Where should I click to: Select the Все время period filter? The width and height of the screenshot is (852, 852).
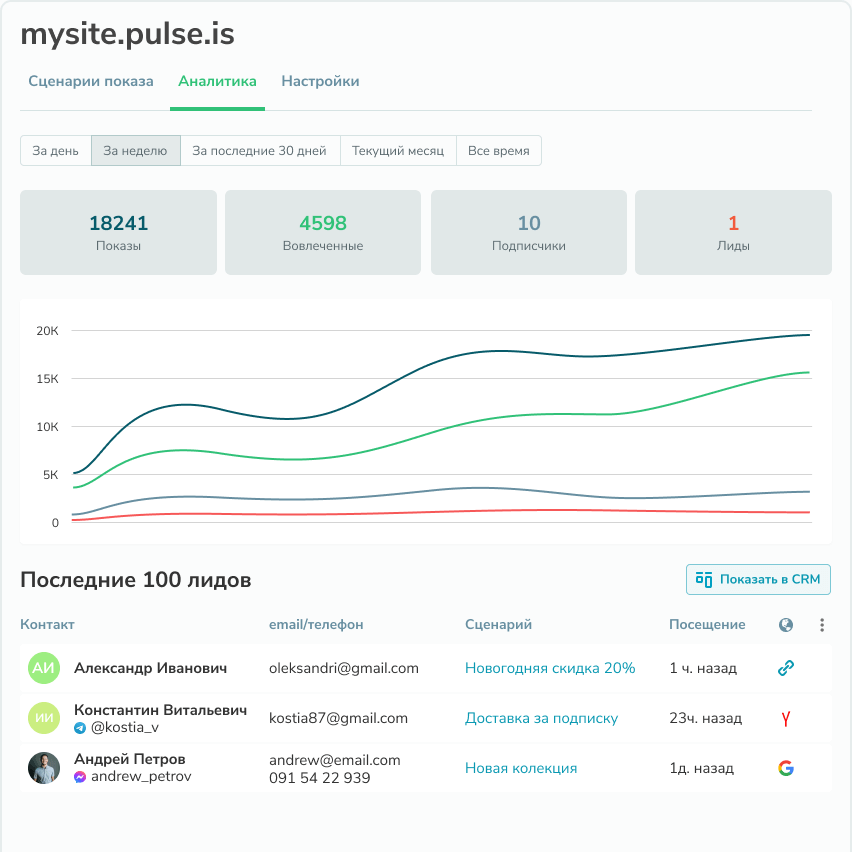coord(499,151)
